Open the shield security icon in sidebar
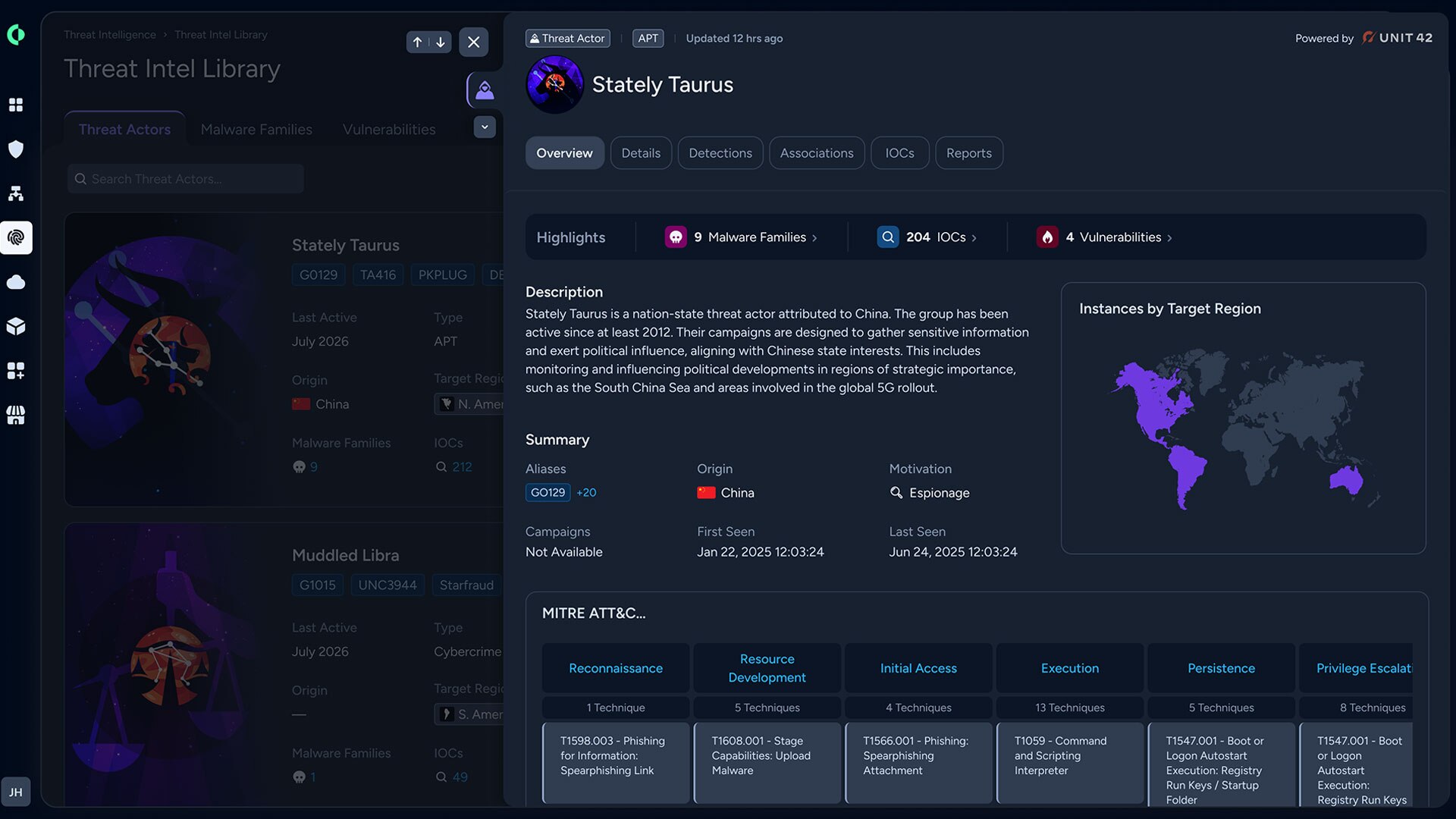 click(x=16, y=149)
